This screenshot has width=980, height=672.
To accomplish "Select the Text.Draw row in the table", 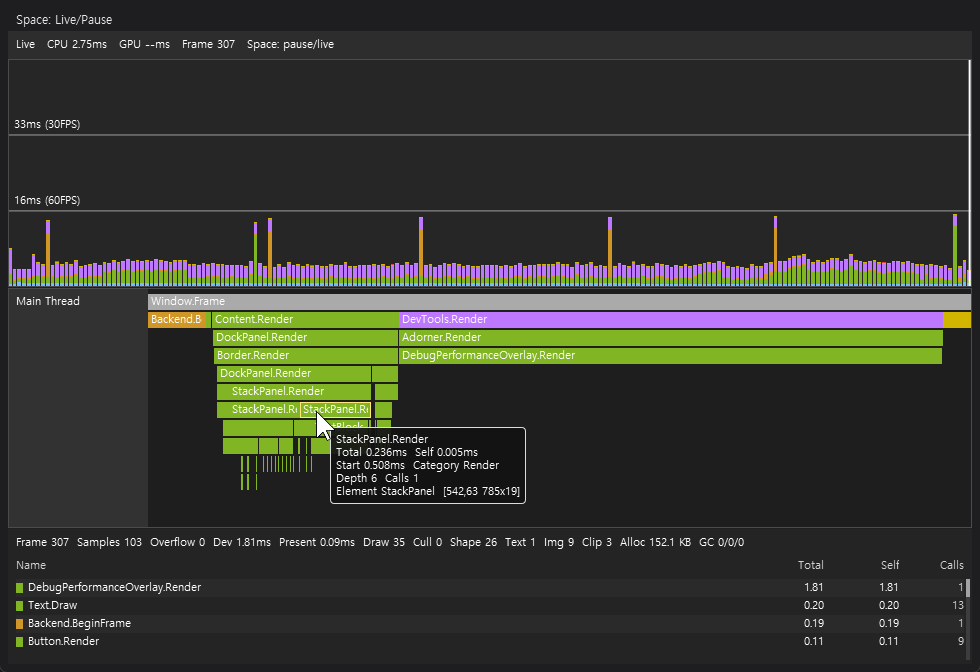I will 489,606.
